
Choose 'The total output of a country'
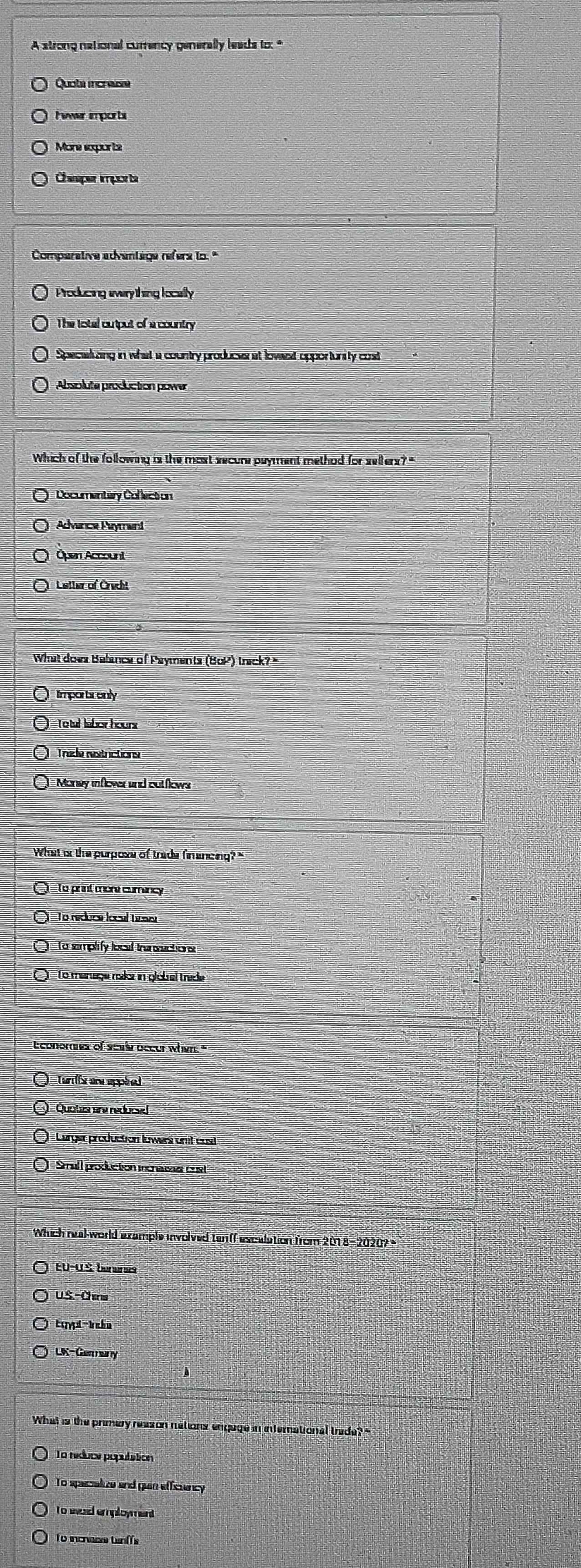40,324
